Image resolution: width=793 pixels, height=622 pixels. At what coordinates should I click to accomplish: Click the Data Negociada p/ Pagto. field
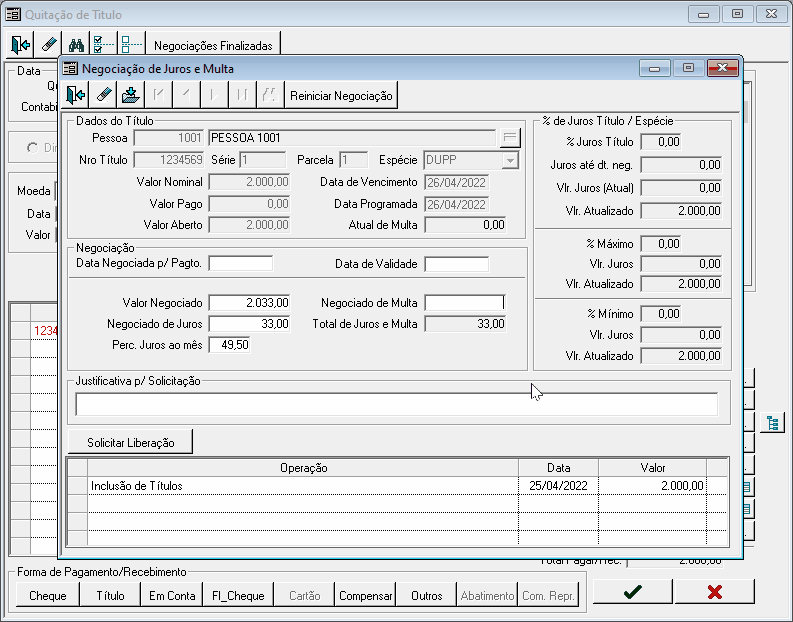[x=240, y=264]
